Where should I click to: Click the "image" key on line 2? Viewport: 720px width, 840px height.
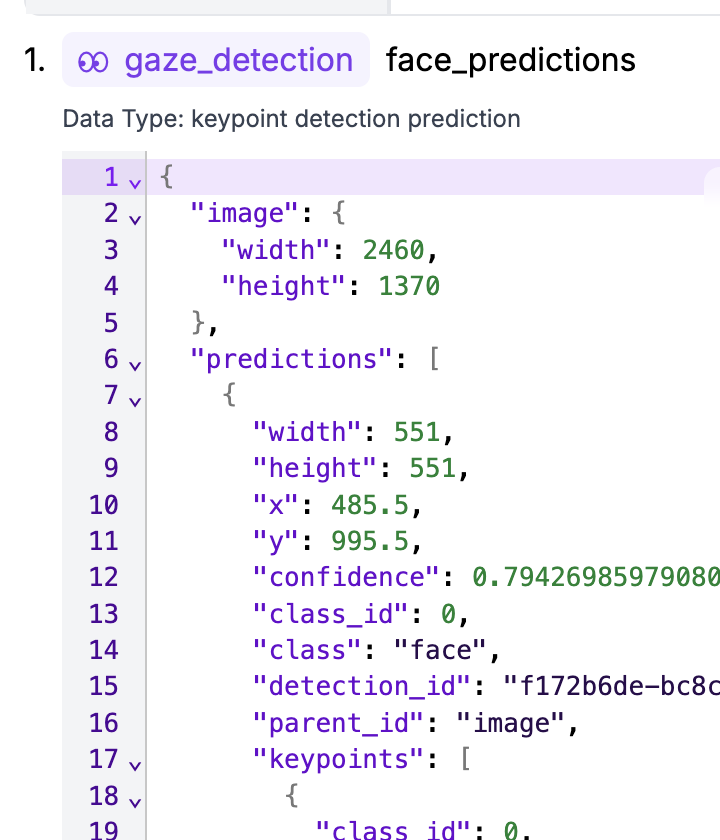[x=244, y=213]
